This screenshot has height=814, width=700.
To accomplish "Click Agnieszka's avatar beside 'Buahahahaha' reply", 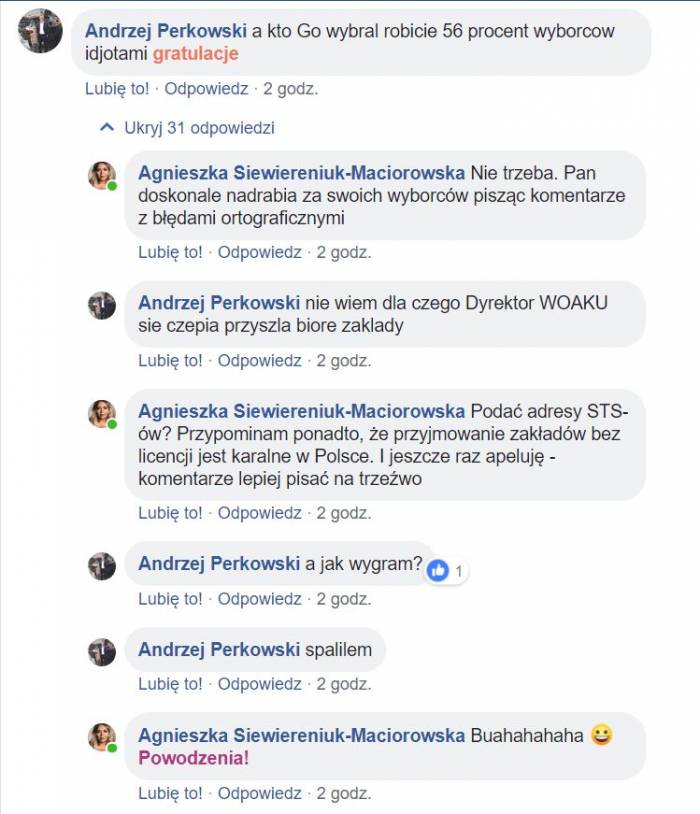I will pos(102,737).
